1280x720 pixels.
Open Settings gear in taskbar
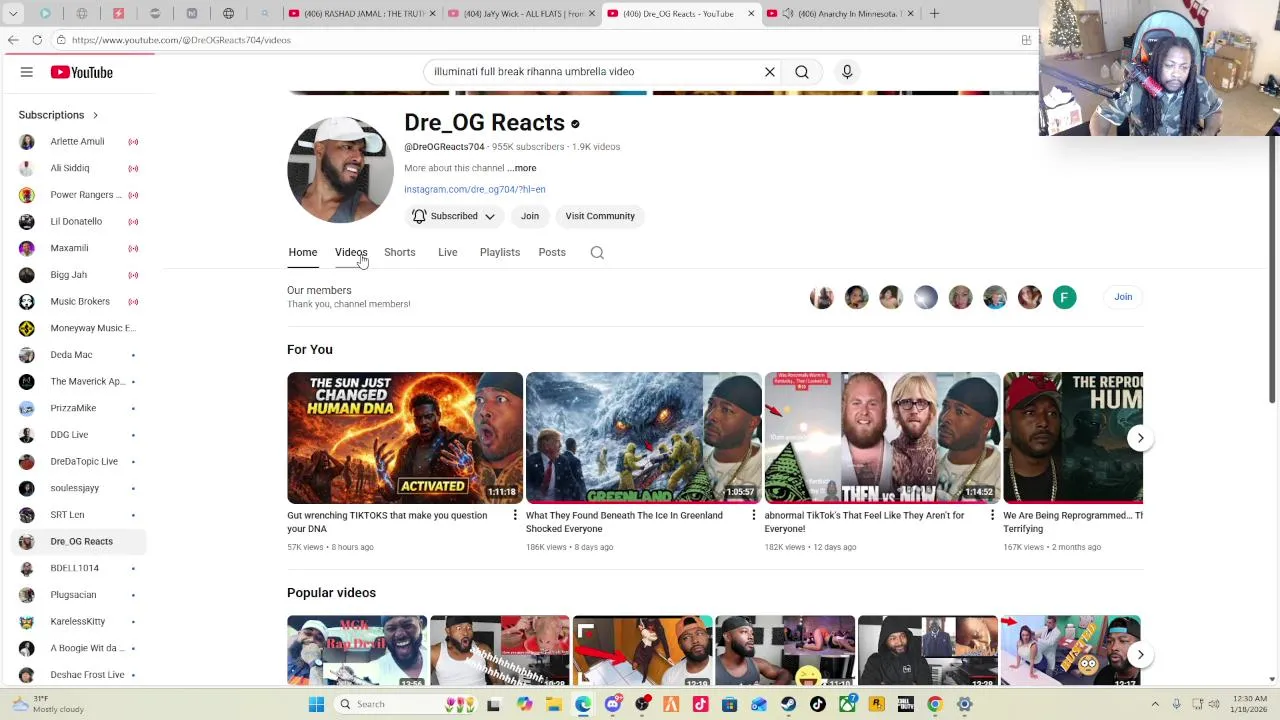coord(965,704)
